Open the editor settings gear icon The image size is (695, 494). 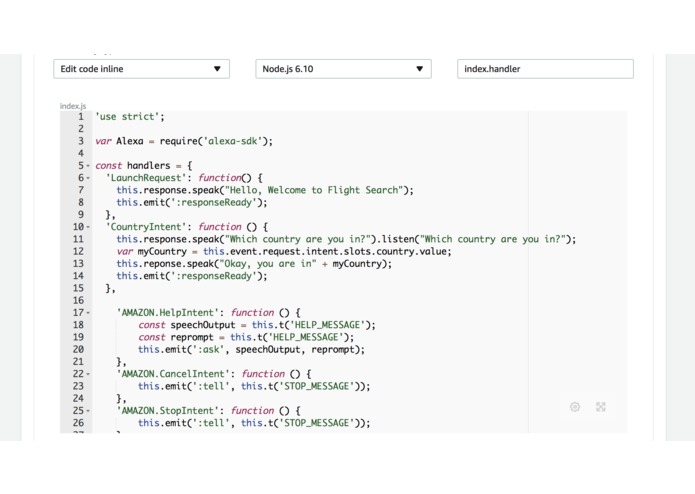[x=575, y=407]
